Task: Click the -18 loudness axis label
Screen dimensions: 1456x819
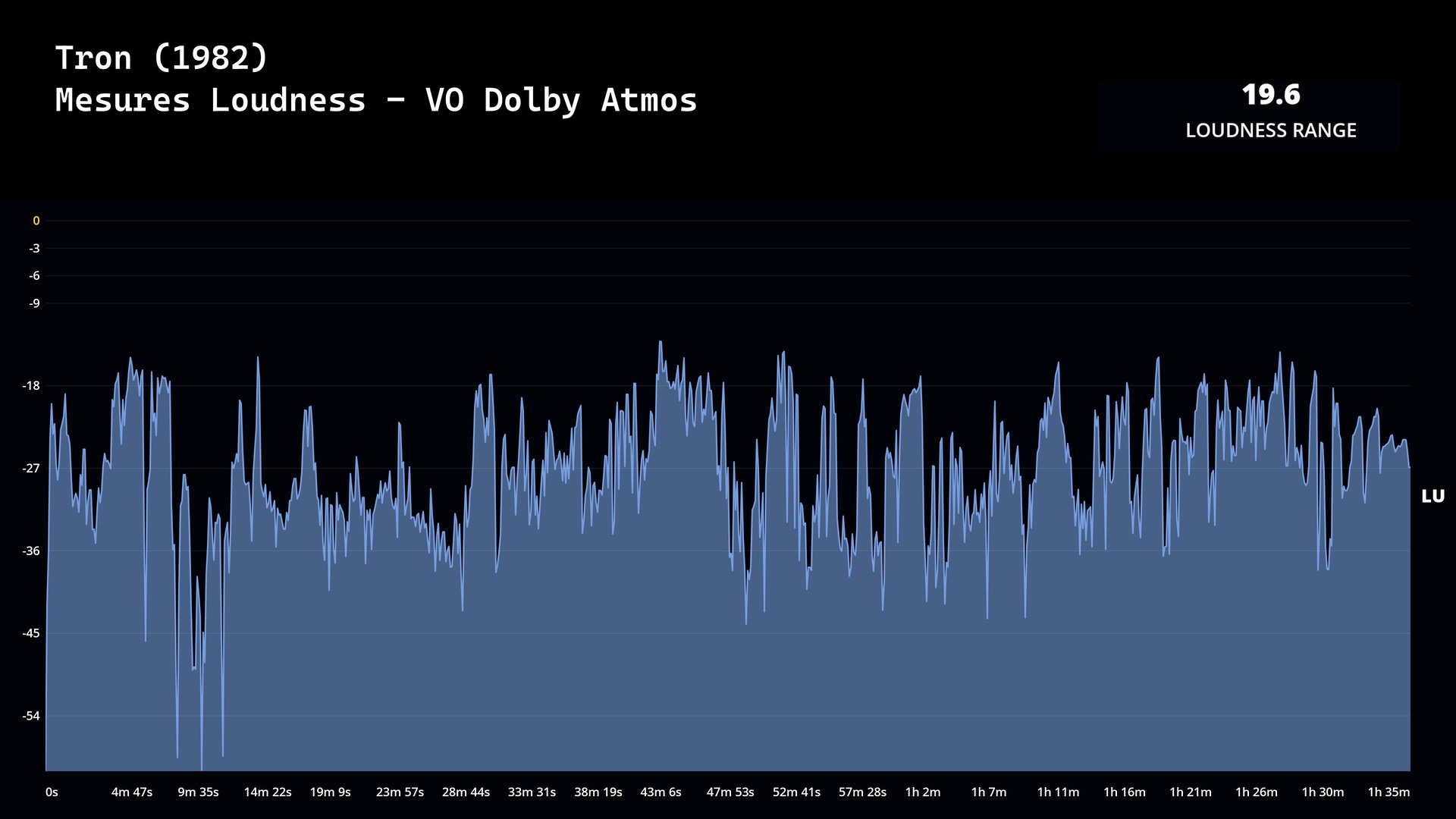Action: click(x=31, y=385)
